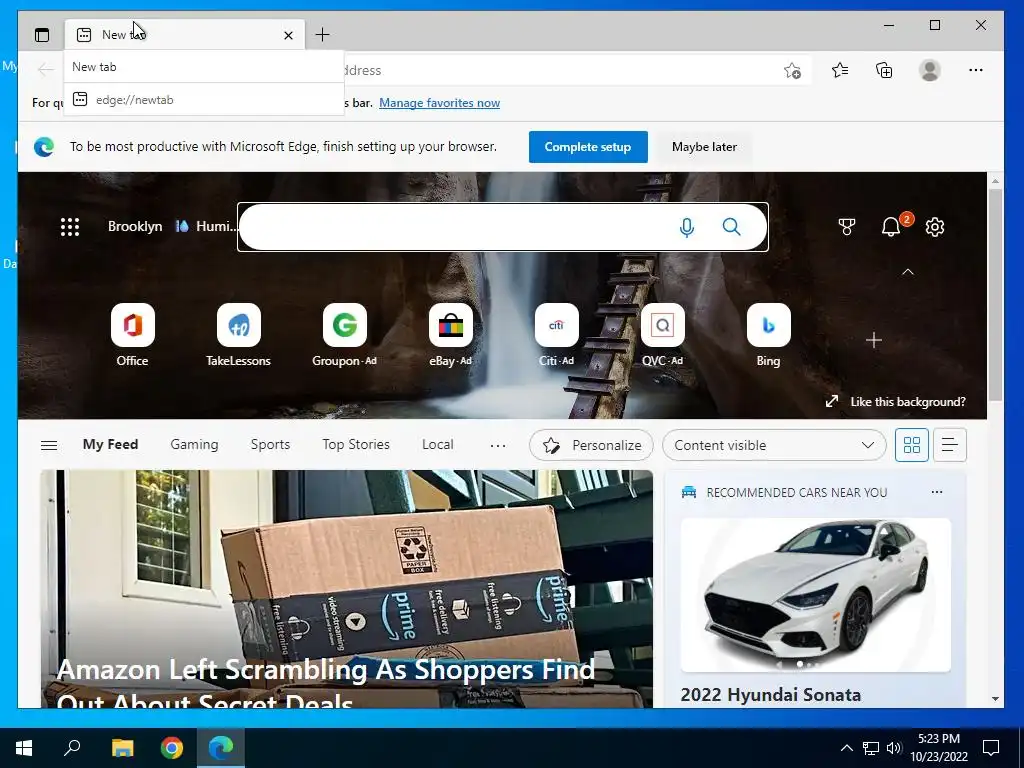Add this page to favorites star icon

coord(792,71)
